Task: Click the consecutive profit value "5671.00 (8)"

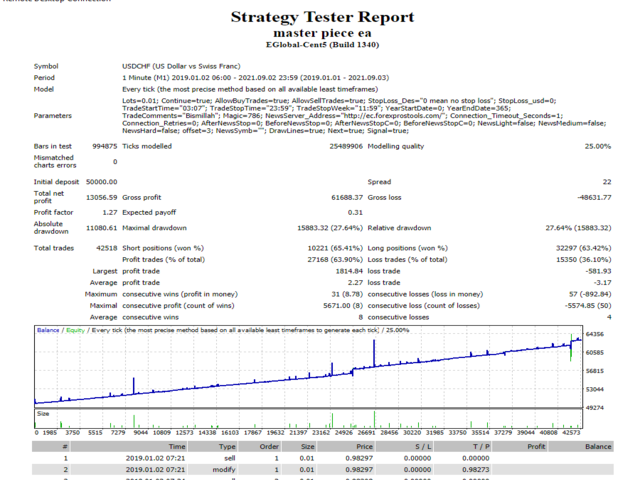Action: click(343, 305)
